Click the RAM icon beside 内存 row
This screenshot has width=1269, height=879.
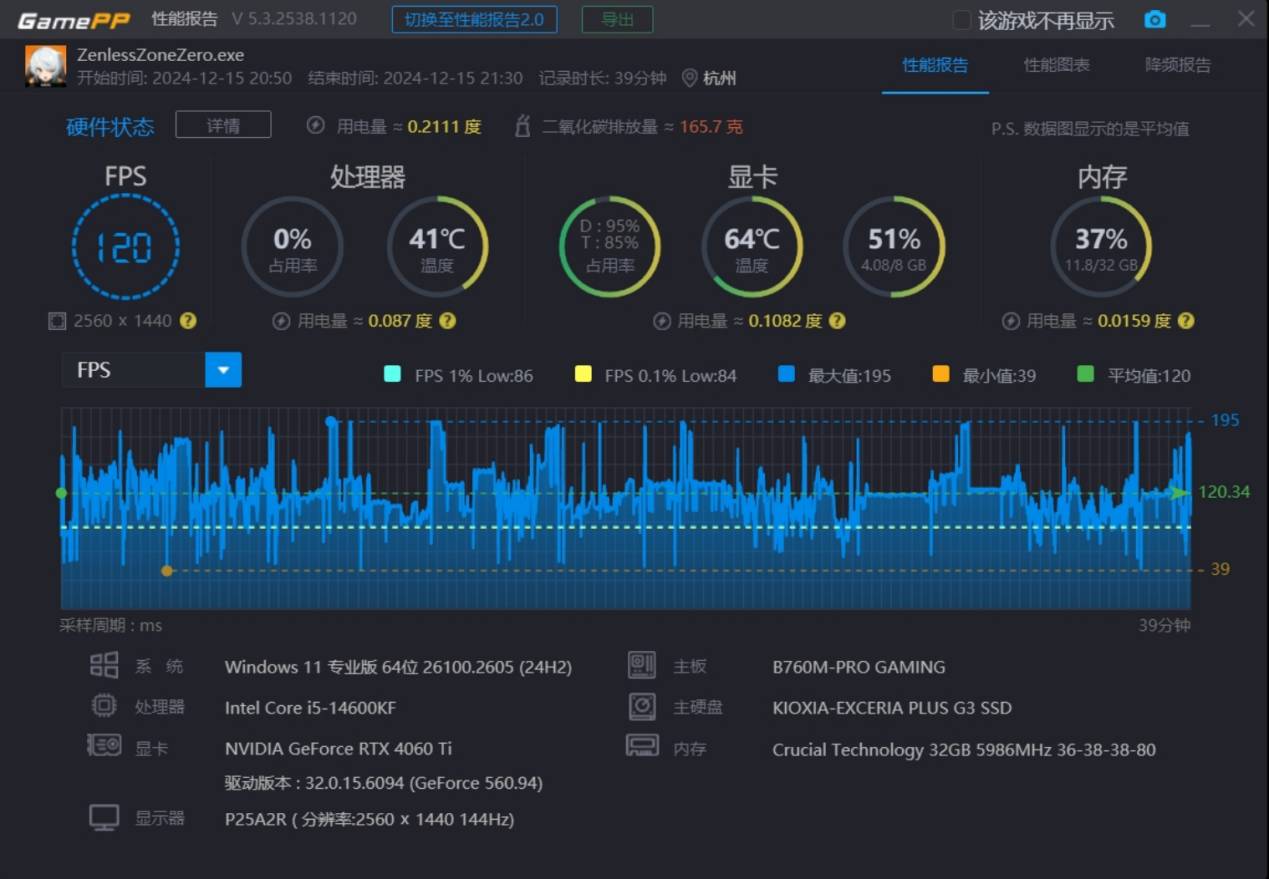(x=642, y=745)
